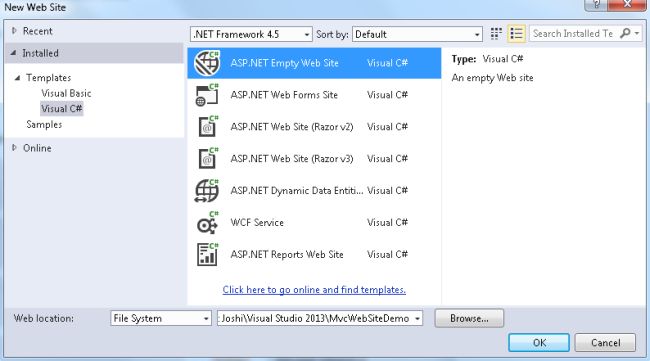Collapse the Installed section
This screenshot has width=650, height=361.
14,53
